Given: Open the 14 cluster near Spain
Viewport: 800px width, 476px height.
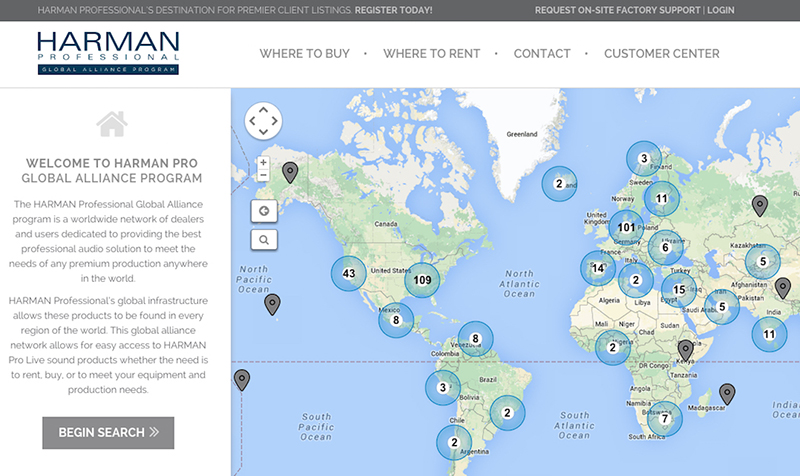Looking at the screenshot, I should [x=598, y=268].
